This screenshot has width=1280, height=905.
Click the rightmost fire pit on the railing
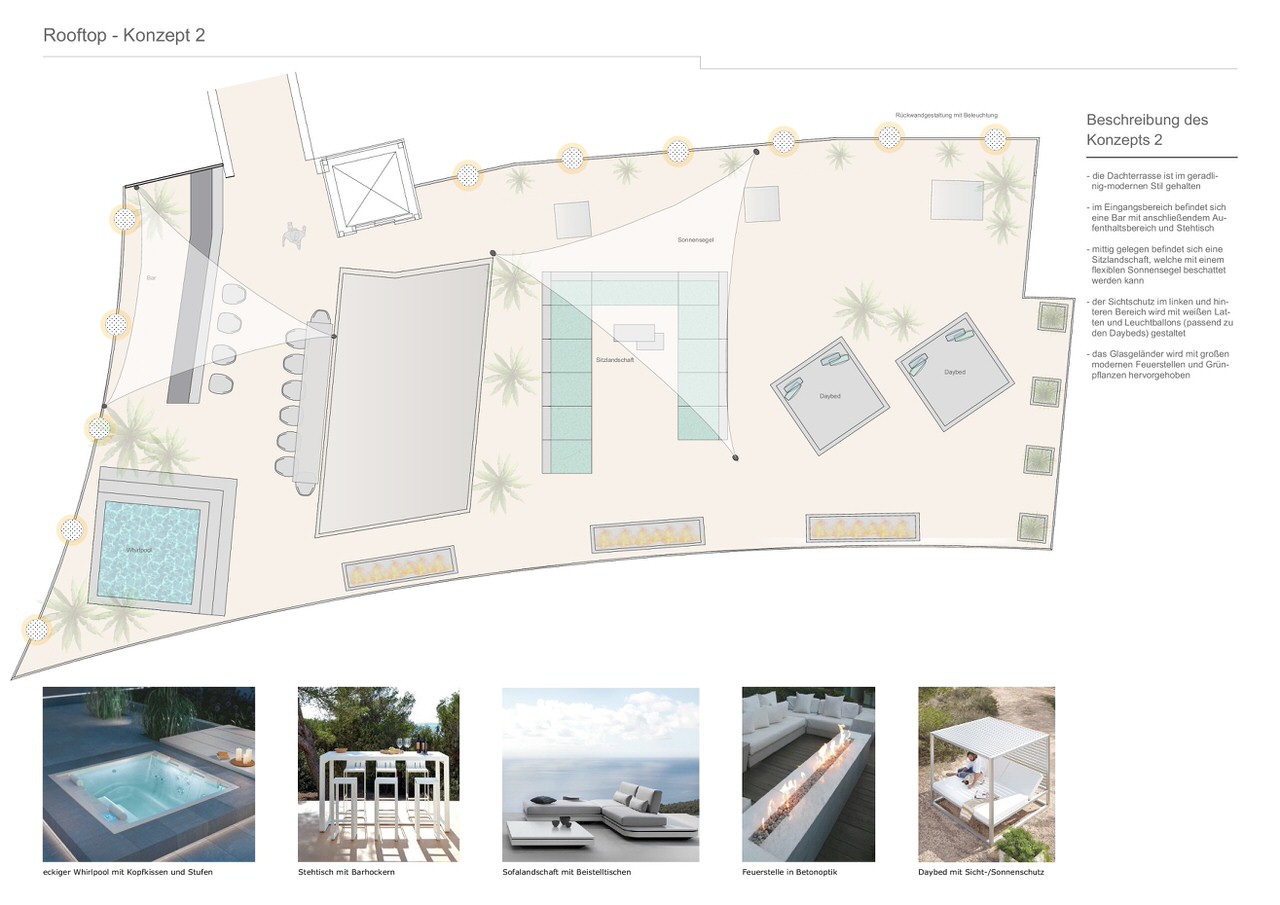pyautogui.click(x=863, y=526)
